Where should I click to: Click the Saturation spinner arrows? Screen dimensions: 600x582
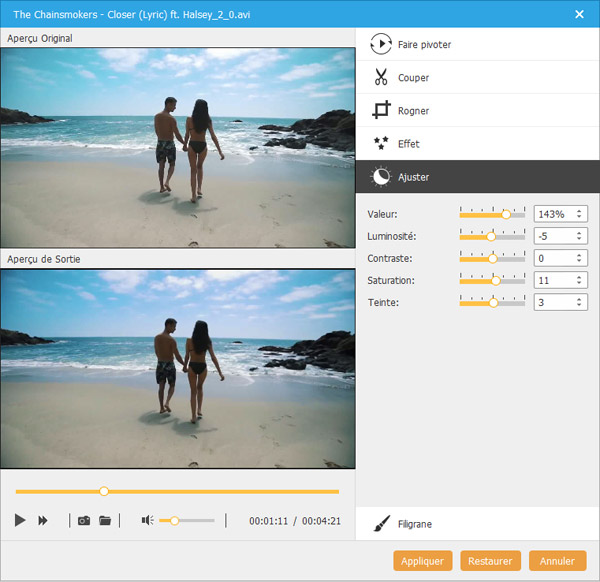pyautogui.click(x=579, y=280)
